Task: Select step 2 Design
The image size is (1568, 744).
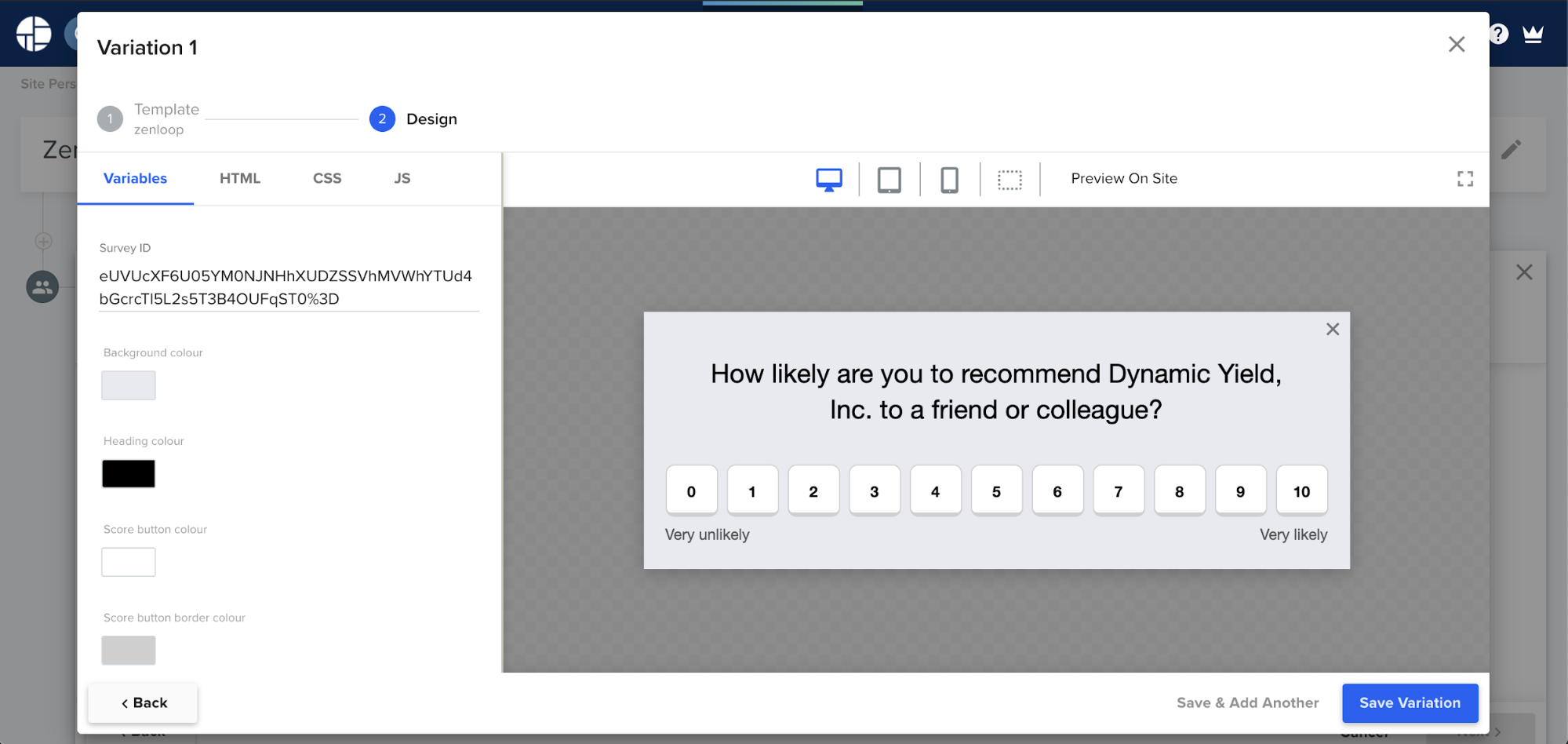Action: pos(413,119)
